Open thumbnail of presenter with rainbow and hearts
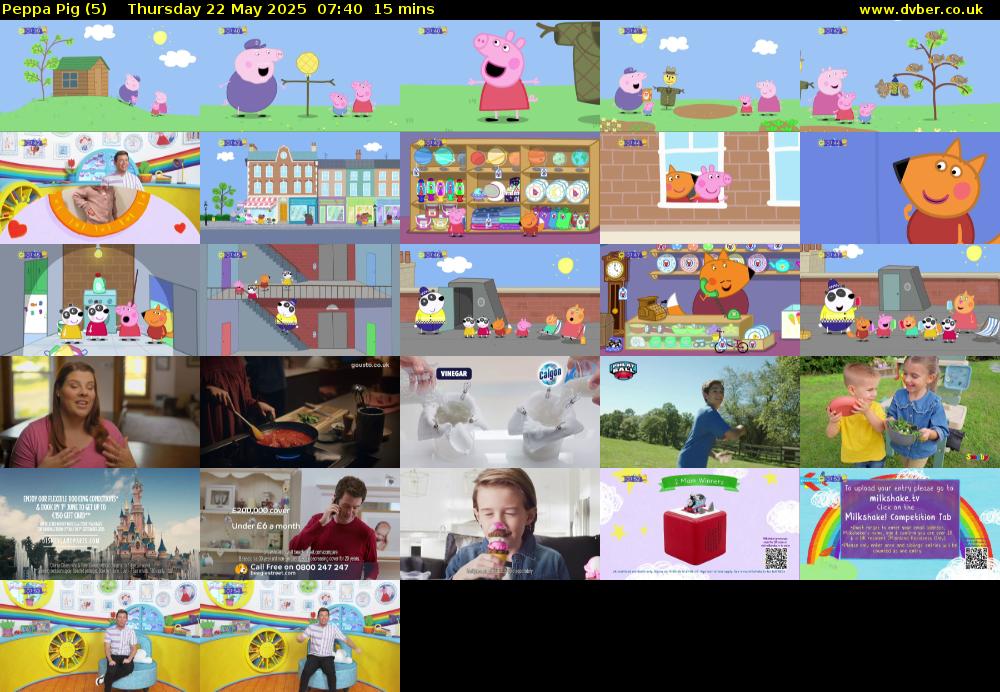Image resolution: width=1000 pixels, height=692 pixels. coord(100,188)
